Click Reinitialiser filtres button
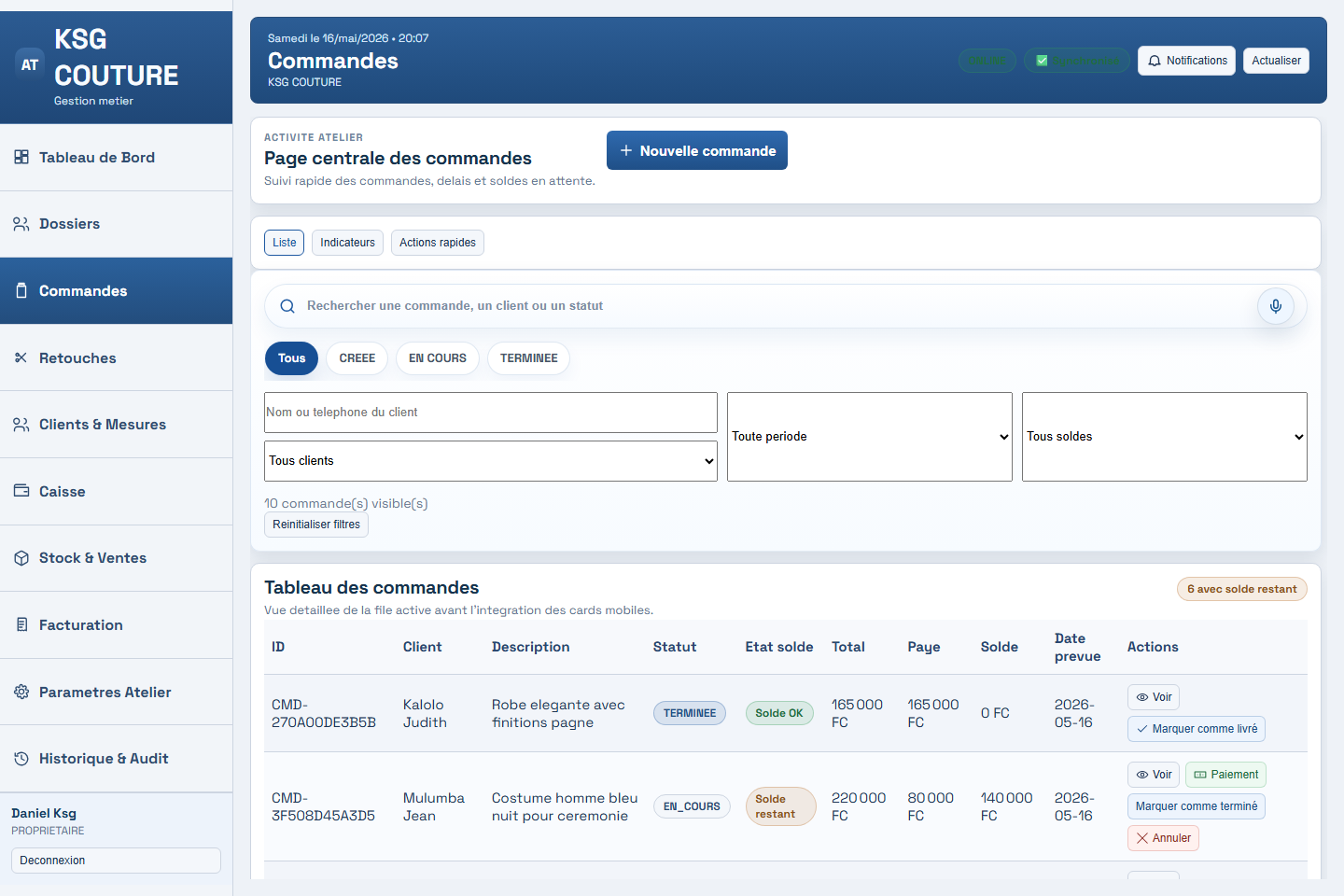1344x896 pixels. click(x=316, y=525)
